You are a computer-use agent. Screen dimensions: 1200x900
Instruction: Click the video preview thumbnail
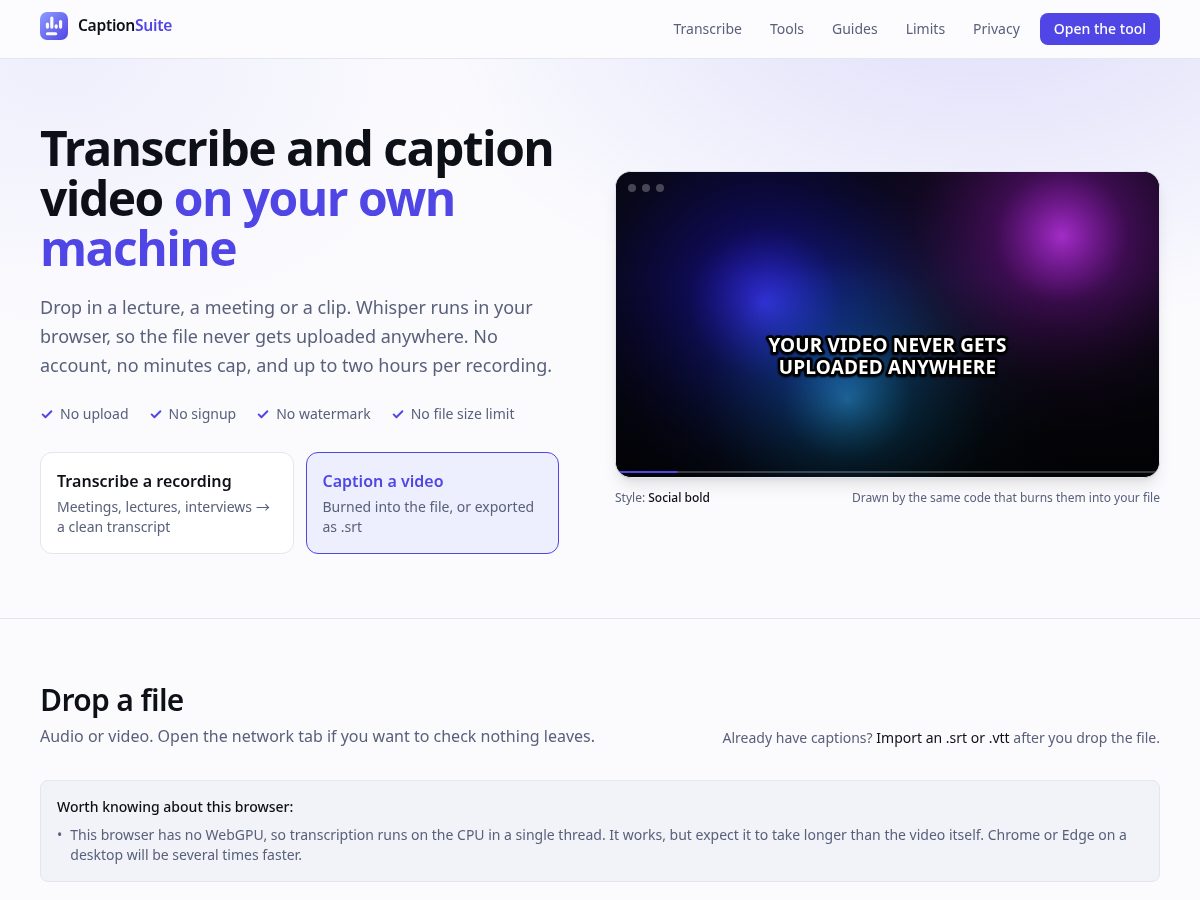[887, 324]
